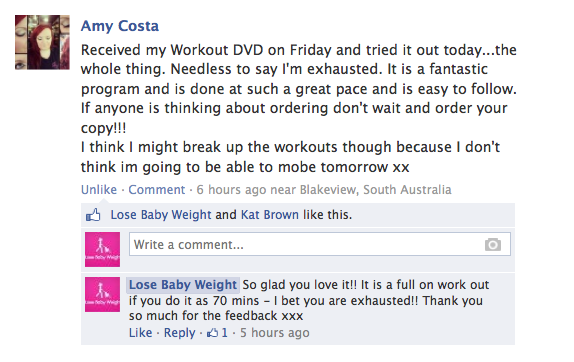Image resolution: width=574 pixels, height=362 pixels.
Task: Click Lose Baby Weight avatar beside comment box
Action: tap(102, 249)
